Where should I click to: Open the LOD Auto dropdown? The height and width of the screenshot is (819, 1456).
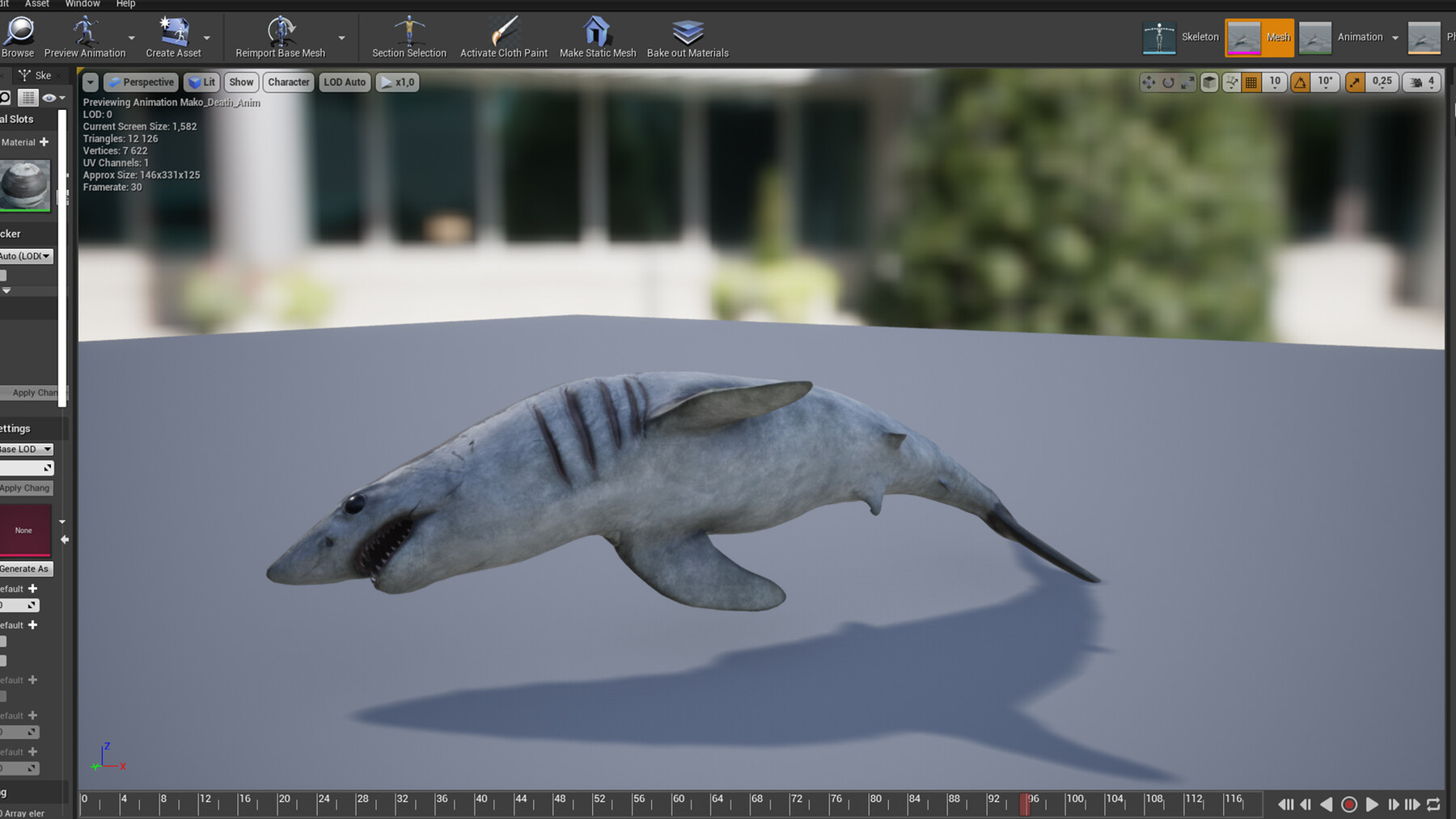[344, 82]
